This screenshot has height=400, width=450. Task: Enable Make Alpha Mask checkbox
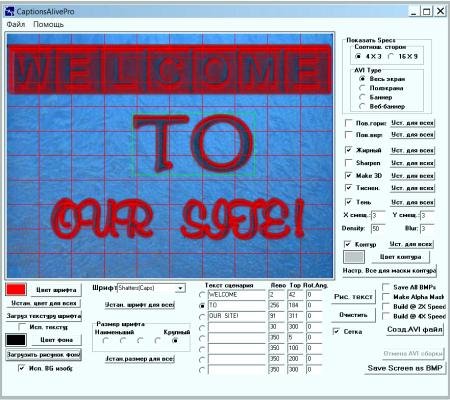[386, 296]
